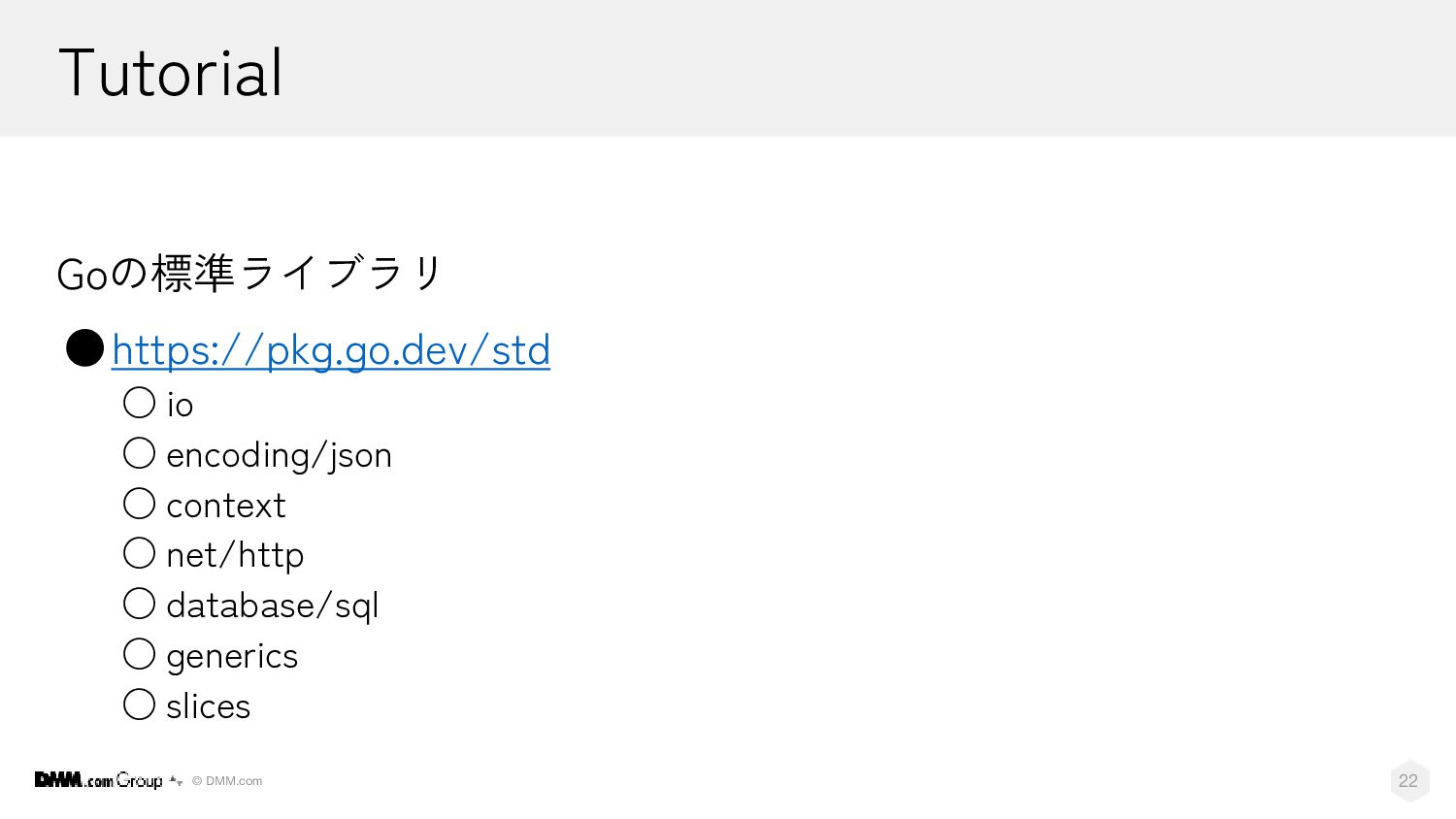Click the database/sql list item
Viewport: 1456px width, 819px height.
[x=273, y=606]
